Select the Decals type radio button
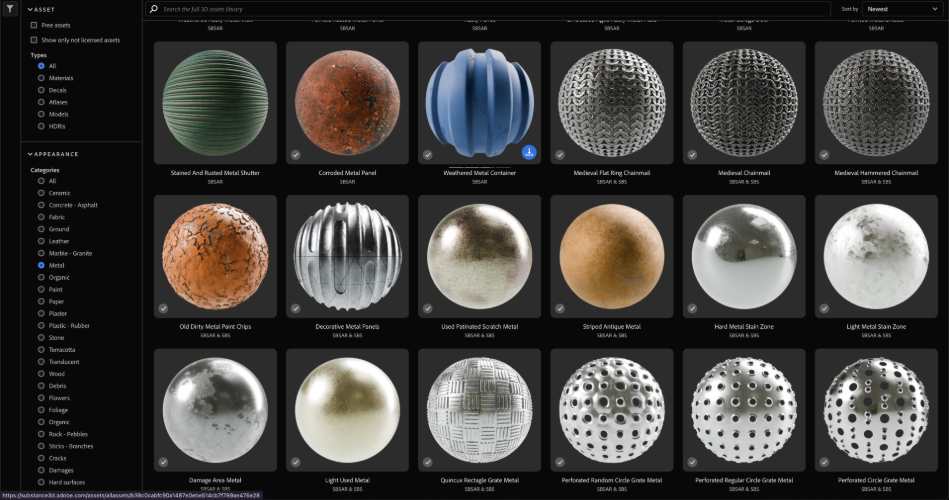Screen dimensions: 949x500 [x=41, y=90]
